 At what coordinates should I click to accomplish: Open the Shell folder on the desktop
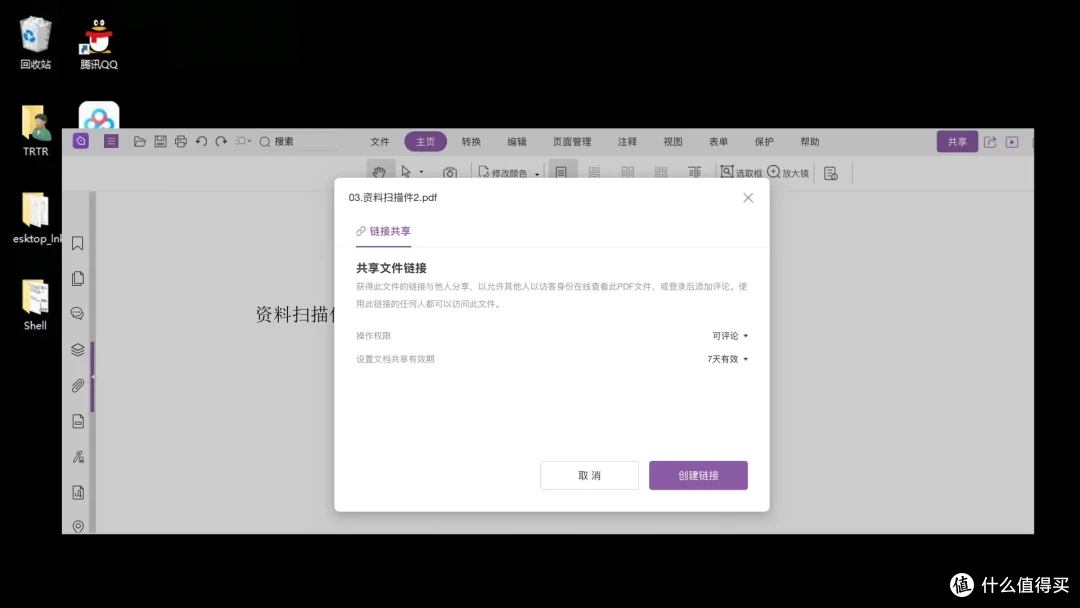pyautogui.click(x=35, y=305)
